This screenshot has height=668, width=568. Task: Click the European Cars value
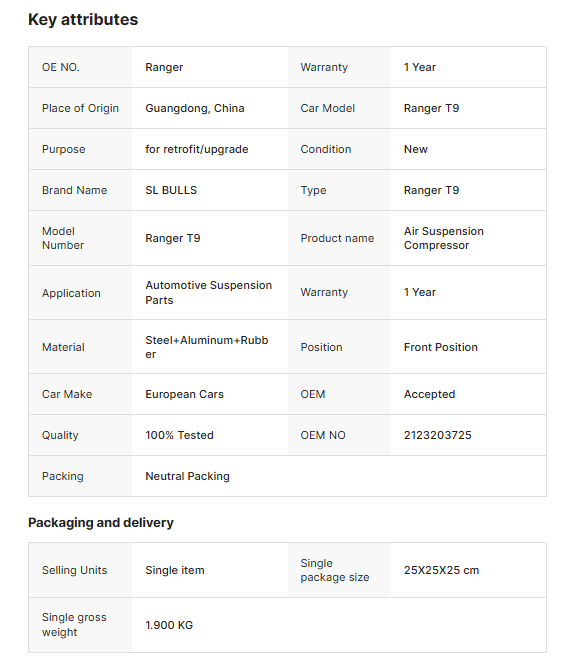coord(184,394)
